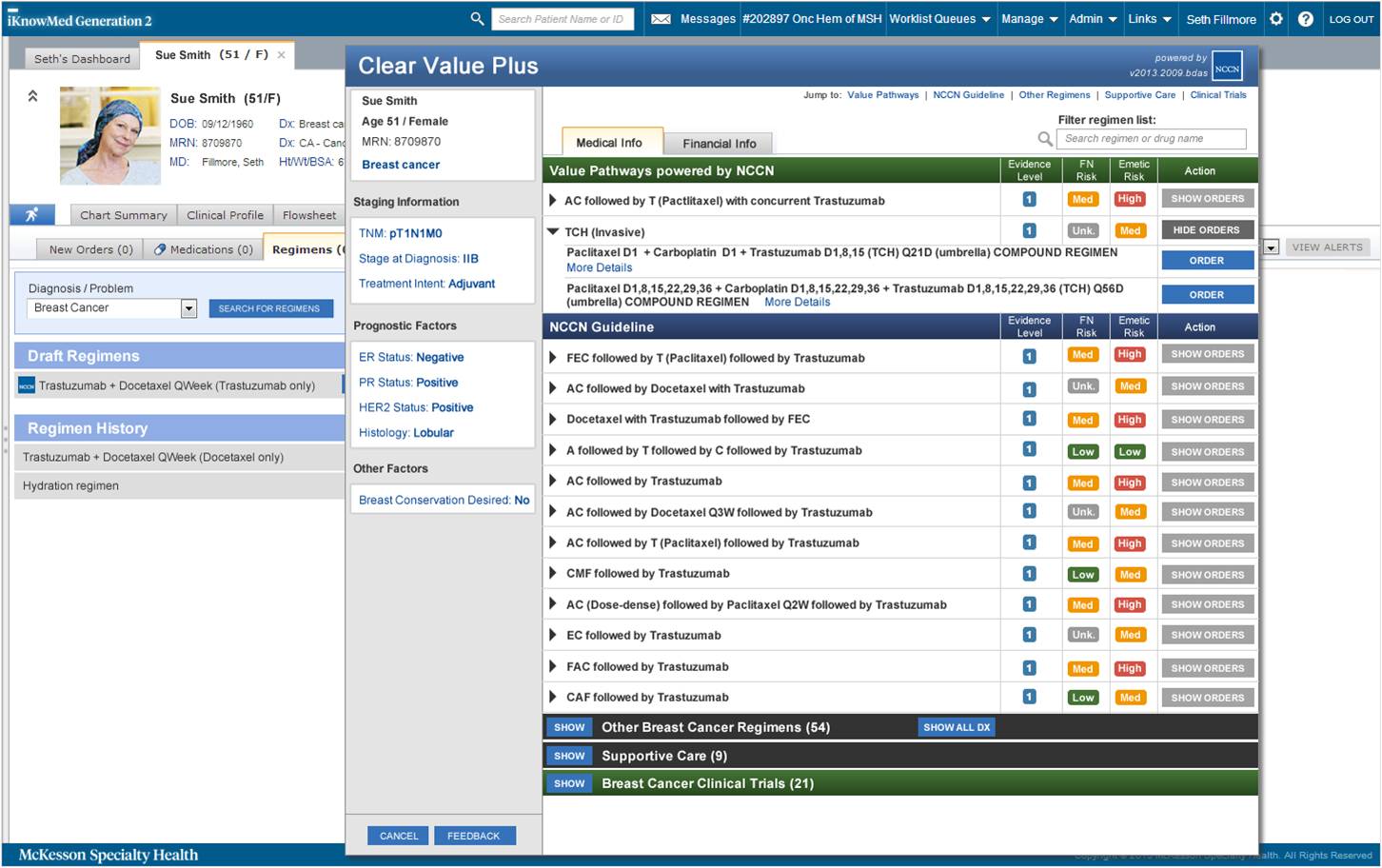Expand AC followed by Trastuzumab row
Screen dimensions: 1382x868
552,481
